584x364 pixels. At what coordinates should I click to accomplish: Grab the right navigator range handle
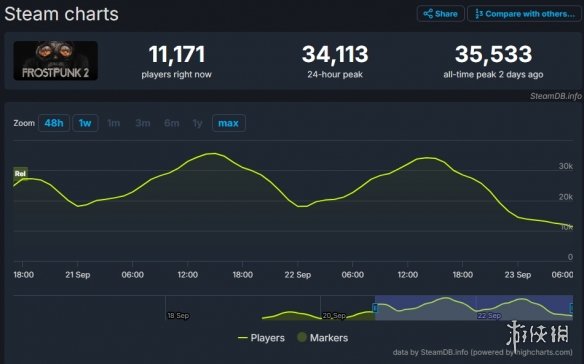(x=572, y=308)
